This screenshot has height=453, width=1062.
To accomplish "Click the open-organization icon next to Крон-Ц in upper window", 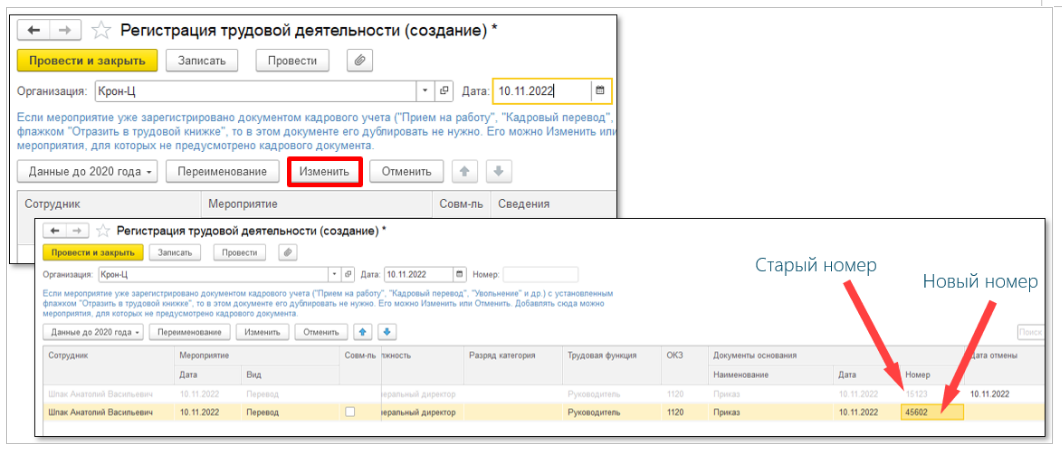I will 445,91.
